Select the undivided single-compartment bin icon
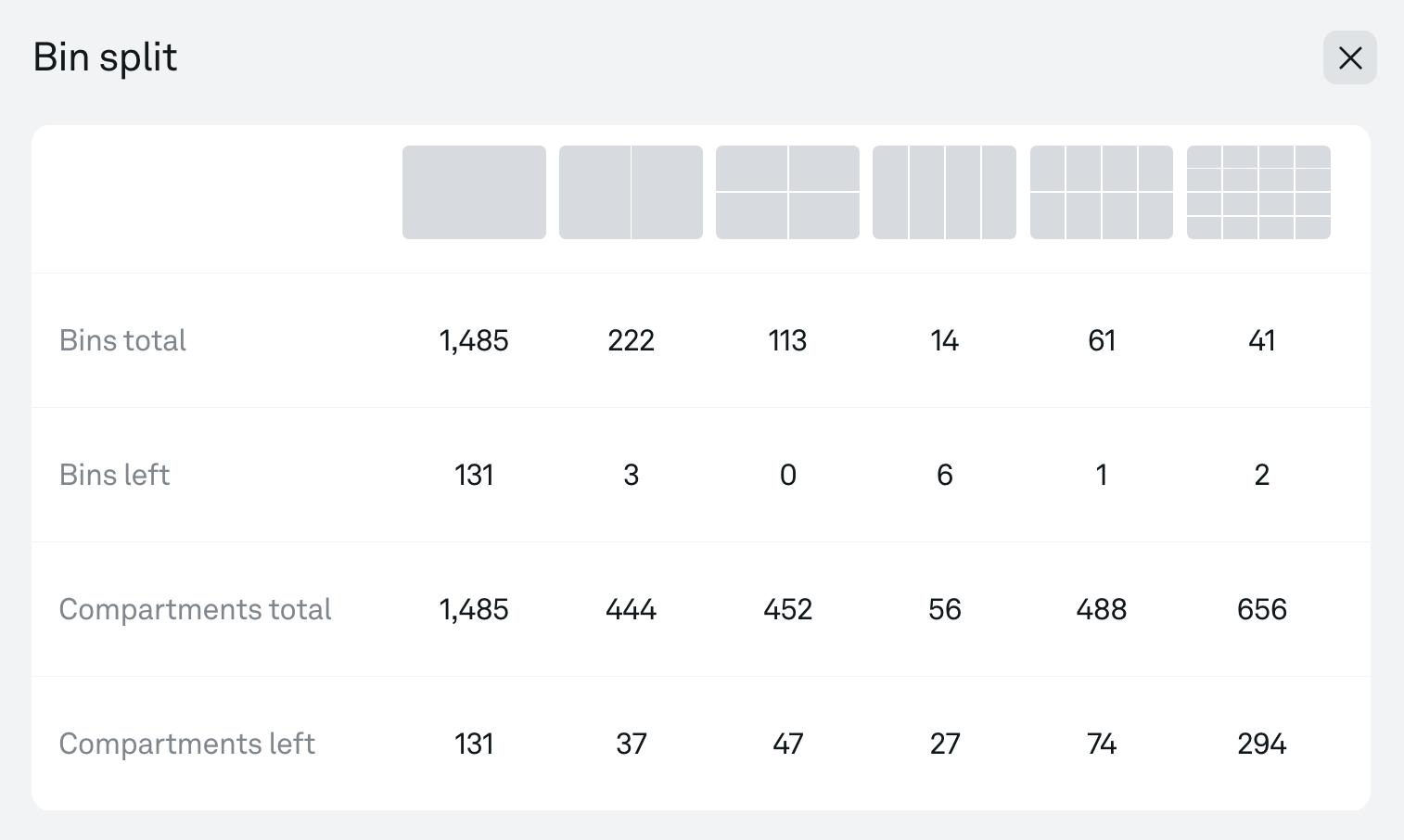Screen dimensions: 1404x840 click(x=474, y=192)
